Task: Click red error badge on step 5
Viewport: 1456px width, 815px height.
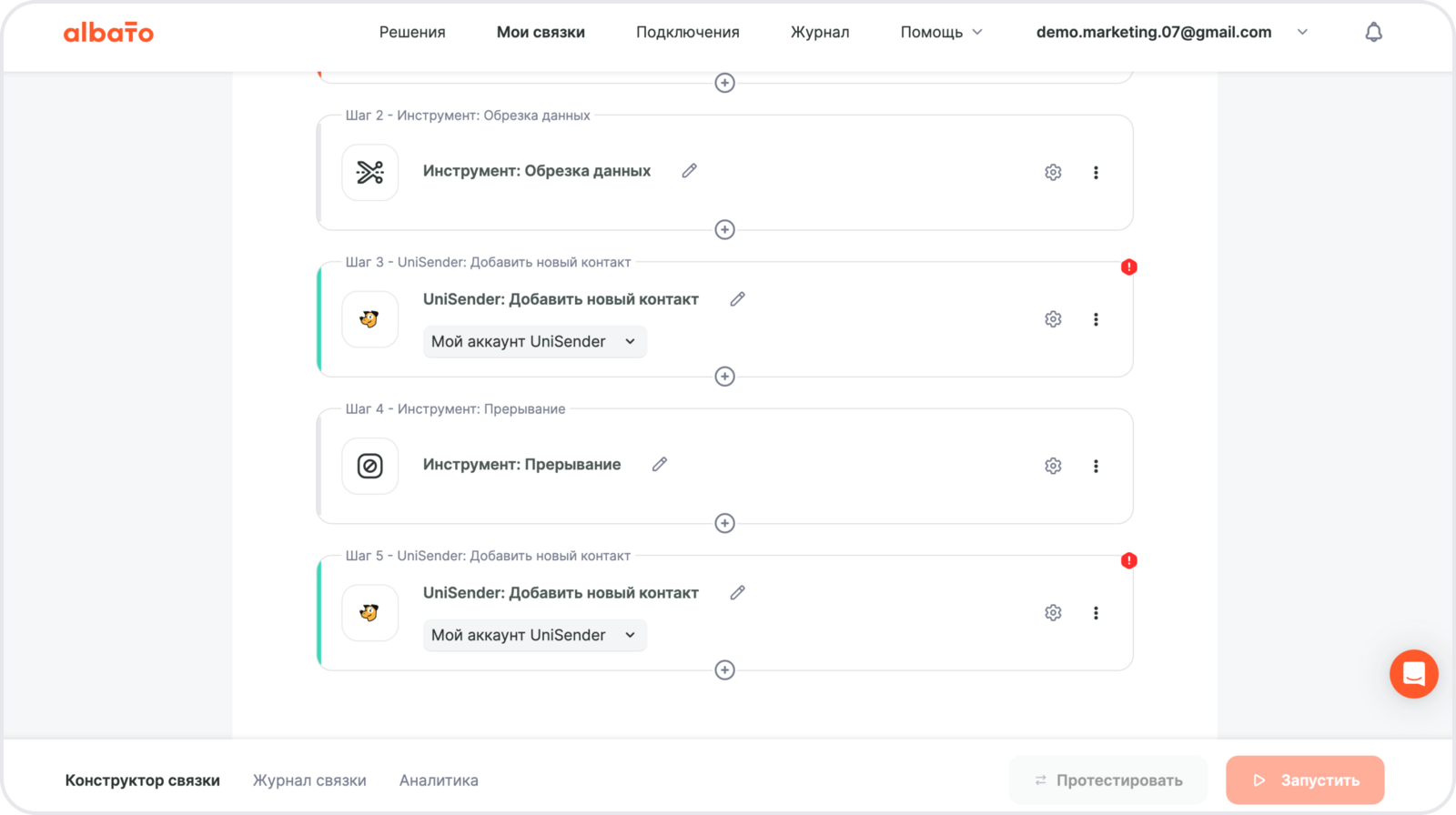Action: (x=1128, y=560)
